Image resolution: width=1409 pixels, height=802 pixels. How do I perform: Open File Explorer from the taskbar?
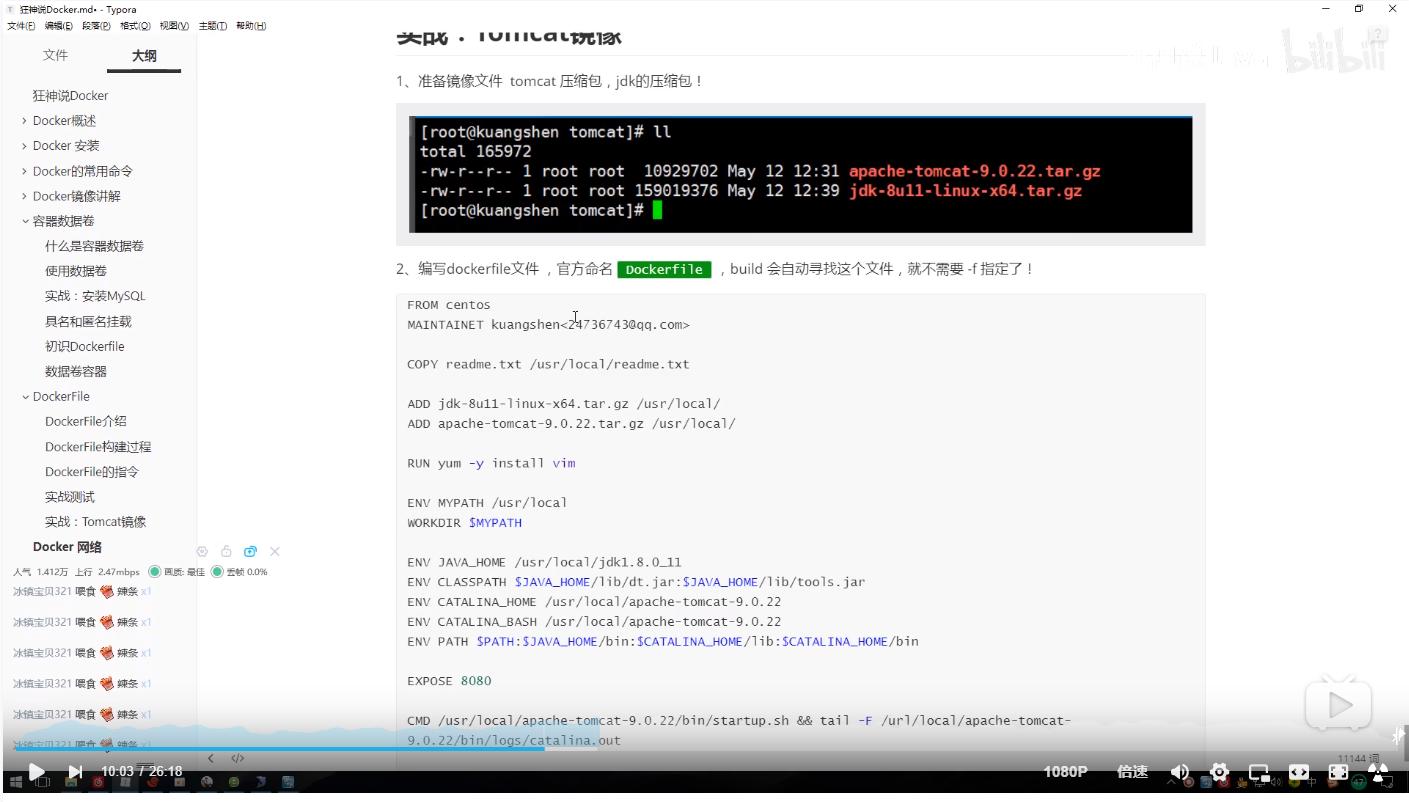pos(70,782)
